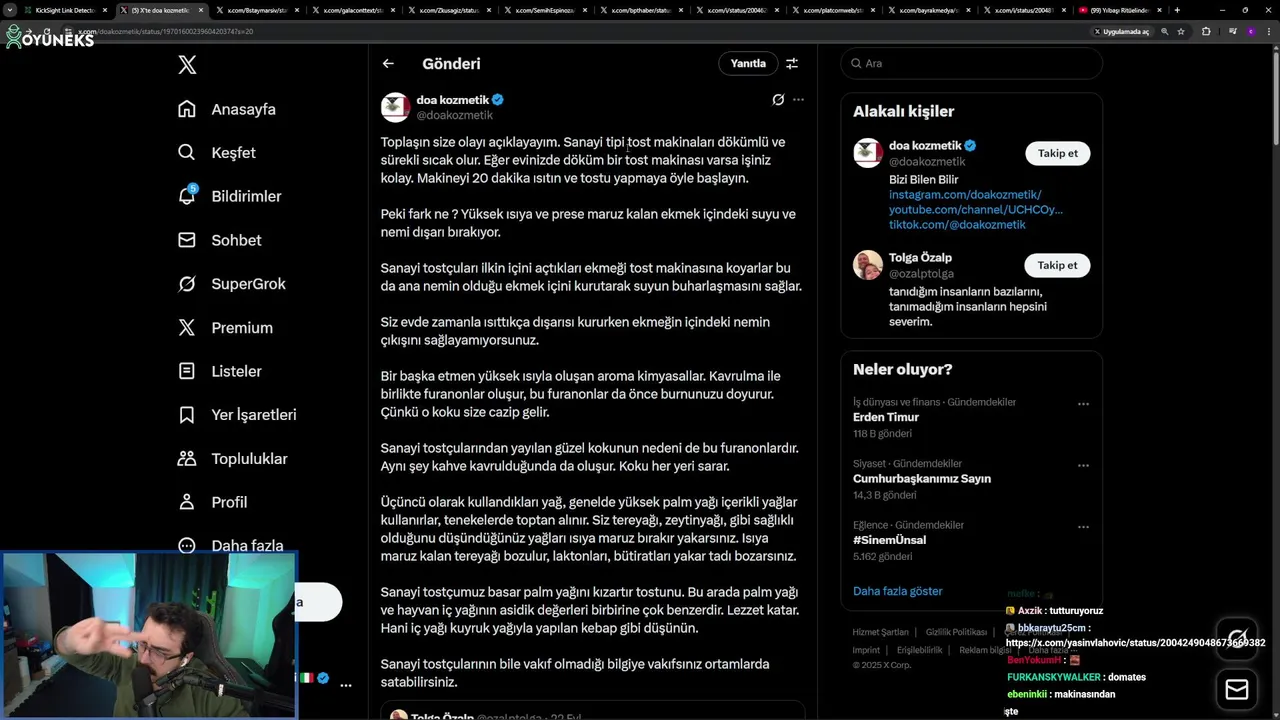Open Reklam bilgisi footer link

click(985, 650)
